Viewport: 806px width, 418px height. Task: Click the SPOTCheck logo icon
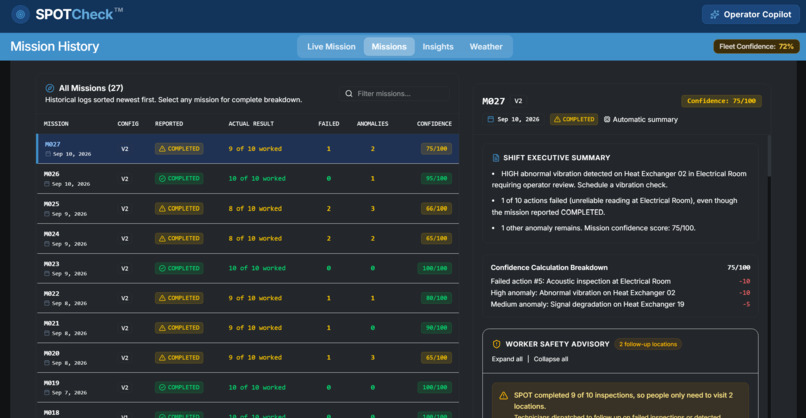pos(21,14)
